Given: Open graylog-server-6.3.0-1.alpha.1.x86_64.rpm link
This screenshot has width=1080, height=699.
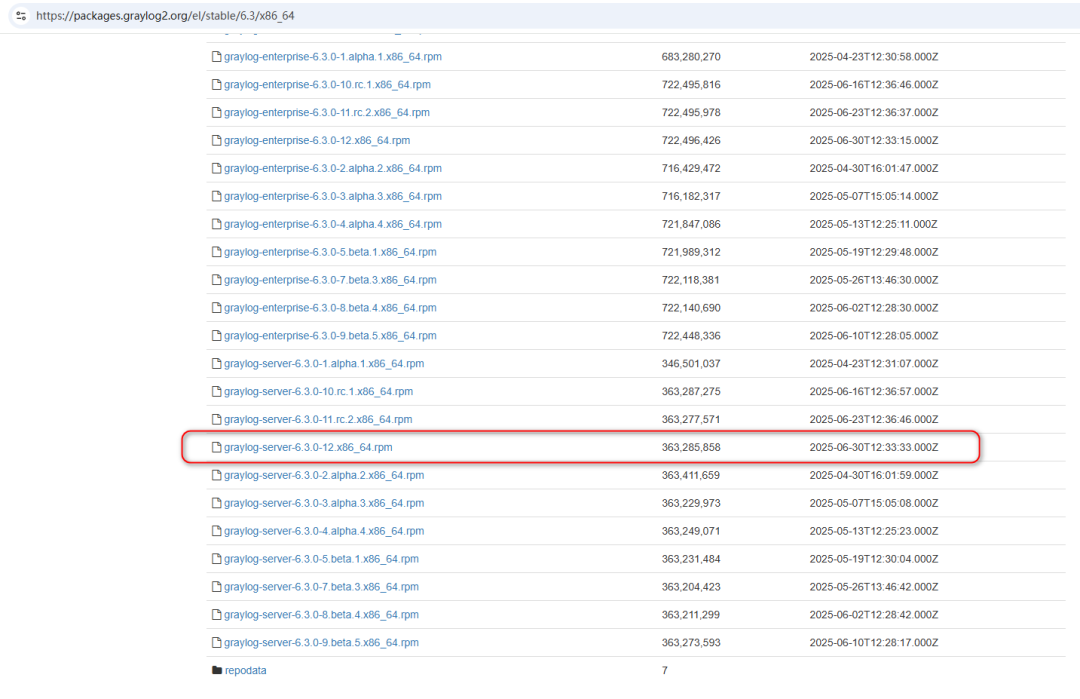Looking at the screenshot, I should [324, 364].
